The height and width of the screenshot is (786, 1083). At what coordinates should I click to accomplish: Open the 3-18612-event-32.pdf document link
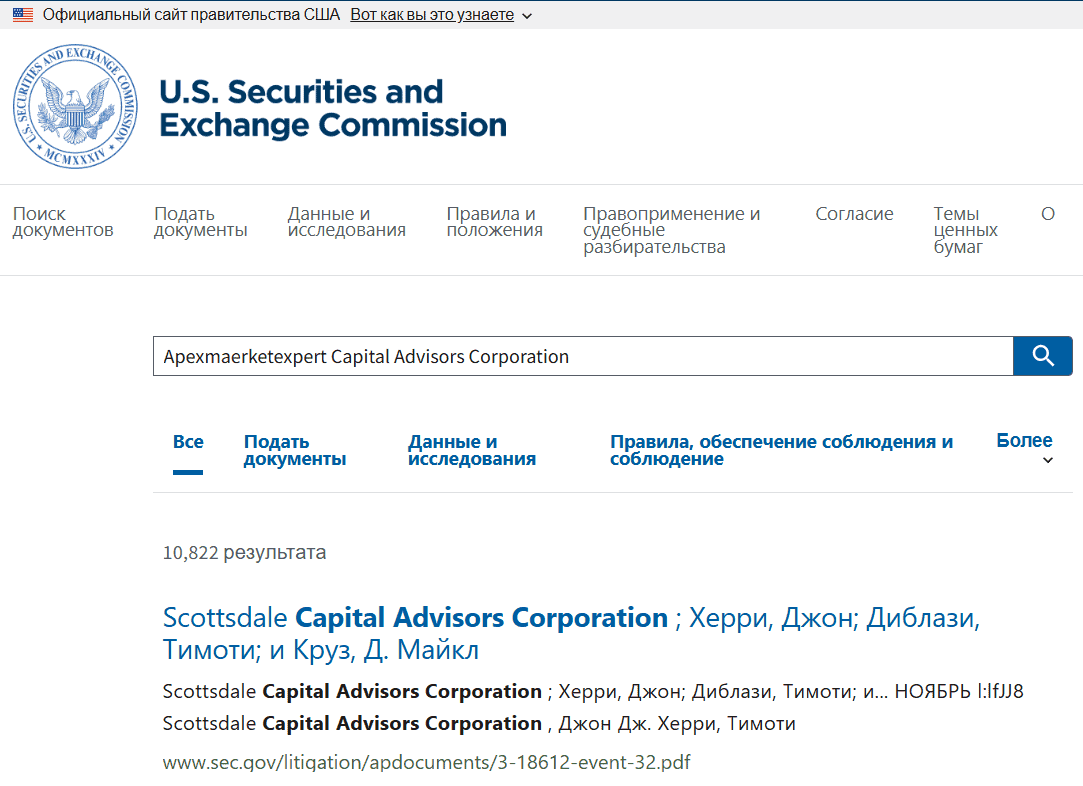point(427,761)
